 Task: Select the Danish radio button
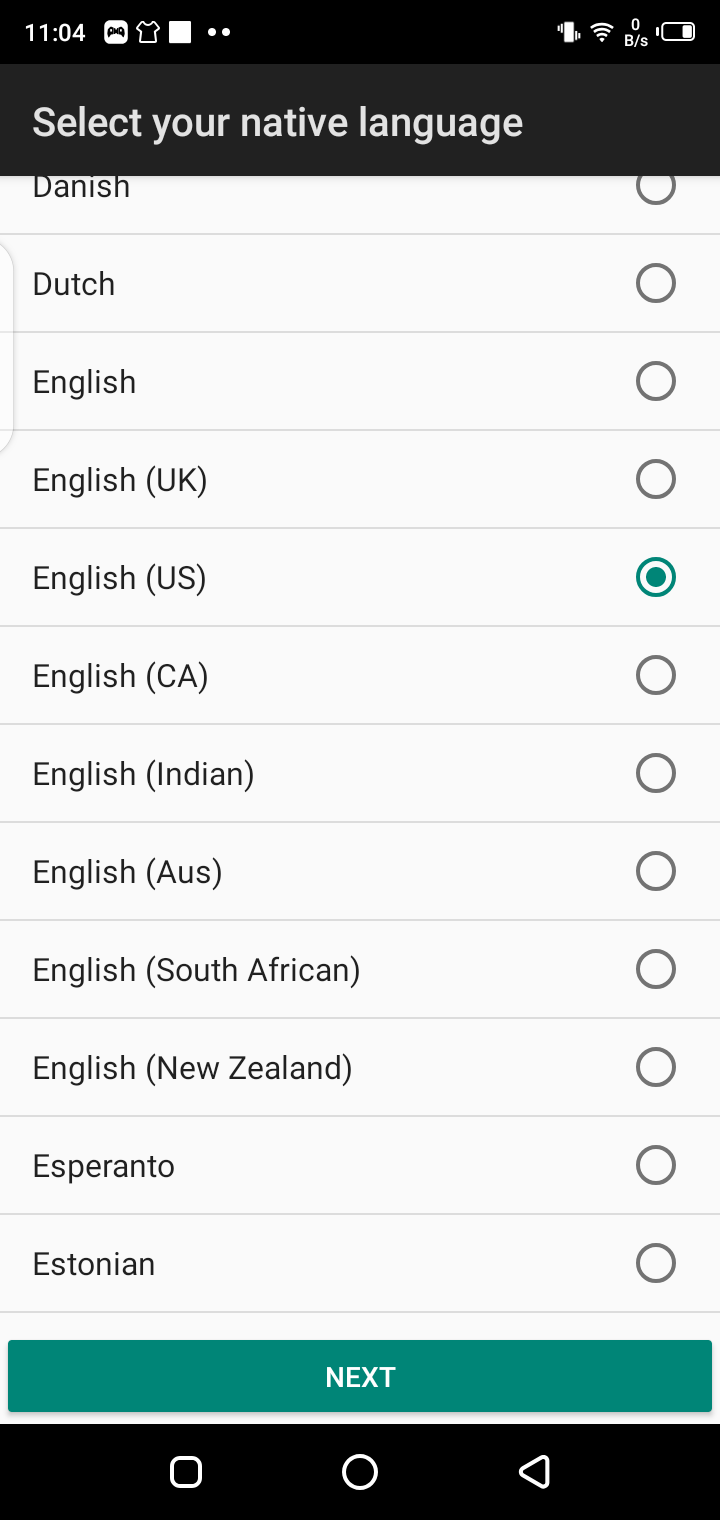[x=656, y=188]
